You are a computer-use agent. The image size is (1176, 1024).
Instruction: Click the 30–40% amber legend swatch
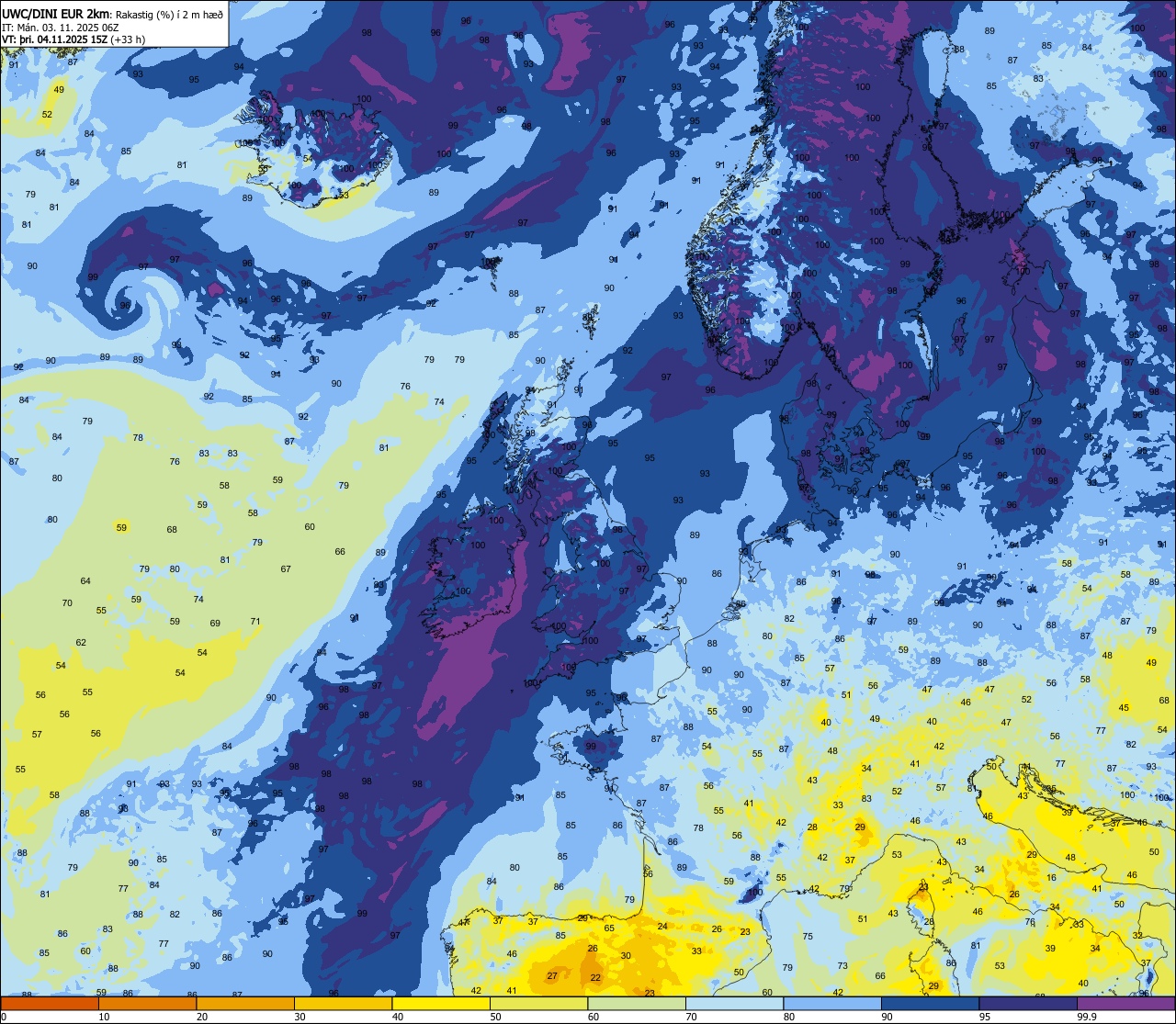[343, 1003]
